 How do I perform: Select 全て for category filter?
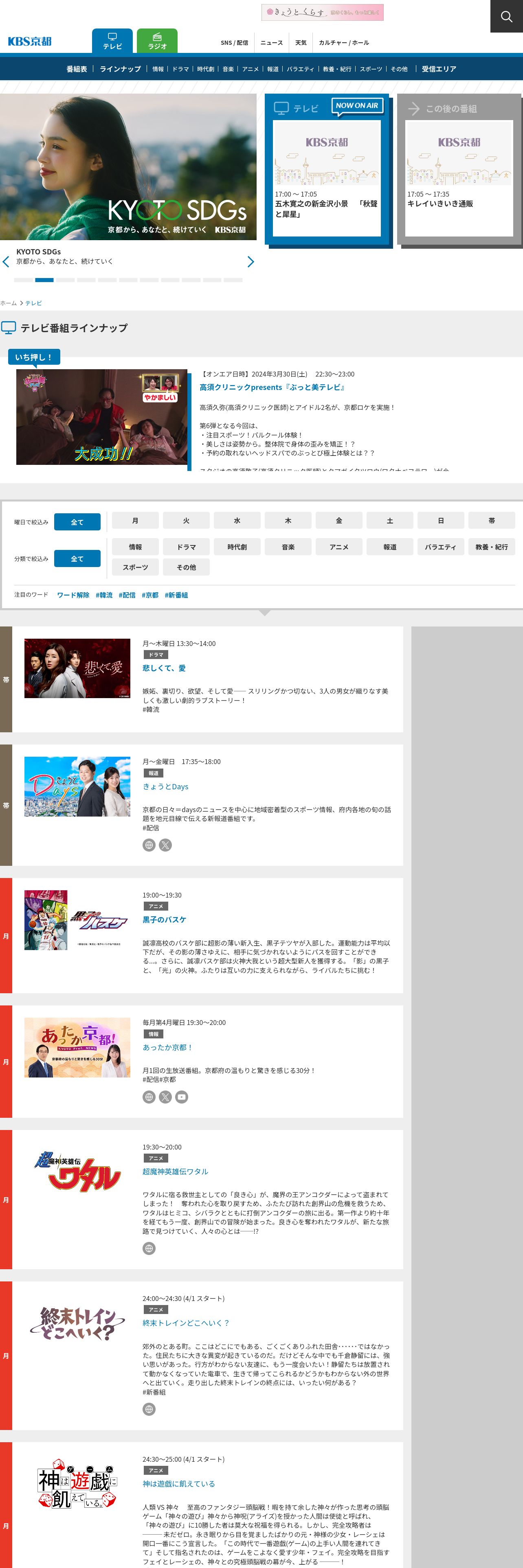coord(77,559)
